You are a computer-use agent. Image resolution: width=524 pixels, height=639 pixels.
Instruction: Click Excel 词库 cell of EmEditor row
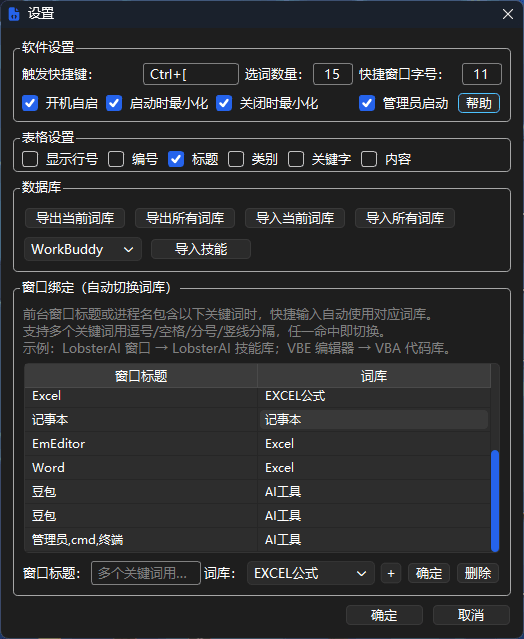tap(374, 444)
